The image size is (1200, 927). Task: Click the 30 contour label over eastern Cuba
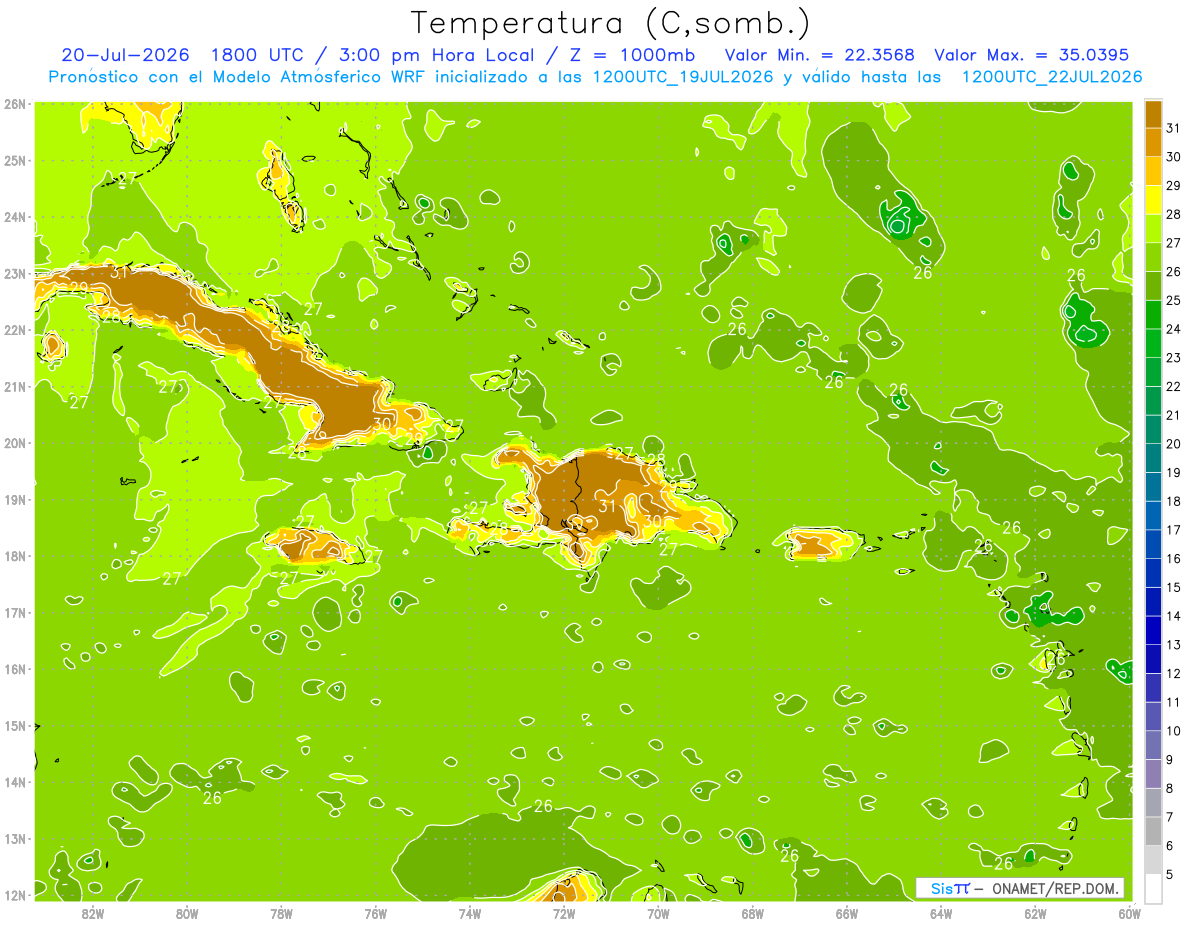(381, 423)
